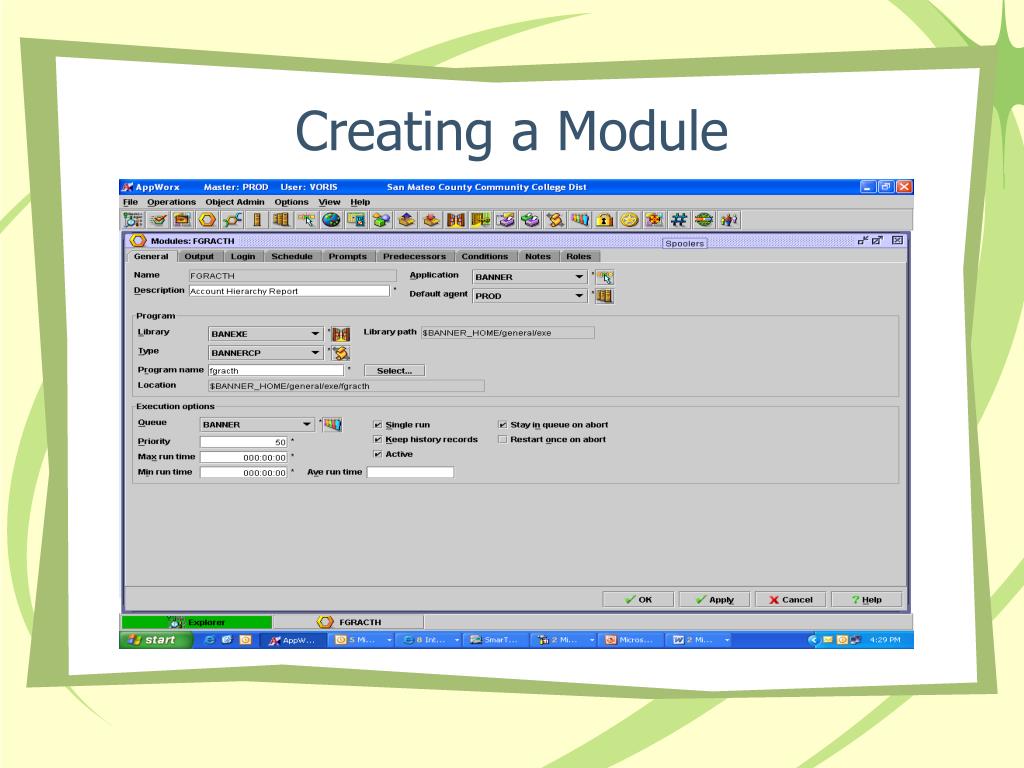The height and width of the screenshot is (768, 1024).
Task: Click the OK button
Action: 638,600
